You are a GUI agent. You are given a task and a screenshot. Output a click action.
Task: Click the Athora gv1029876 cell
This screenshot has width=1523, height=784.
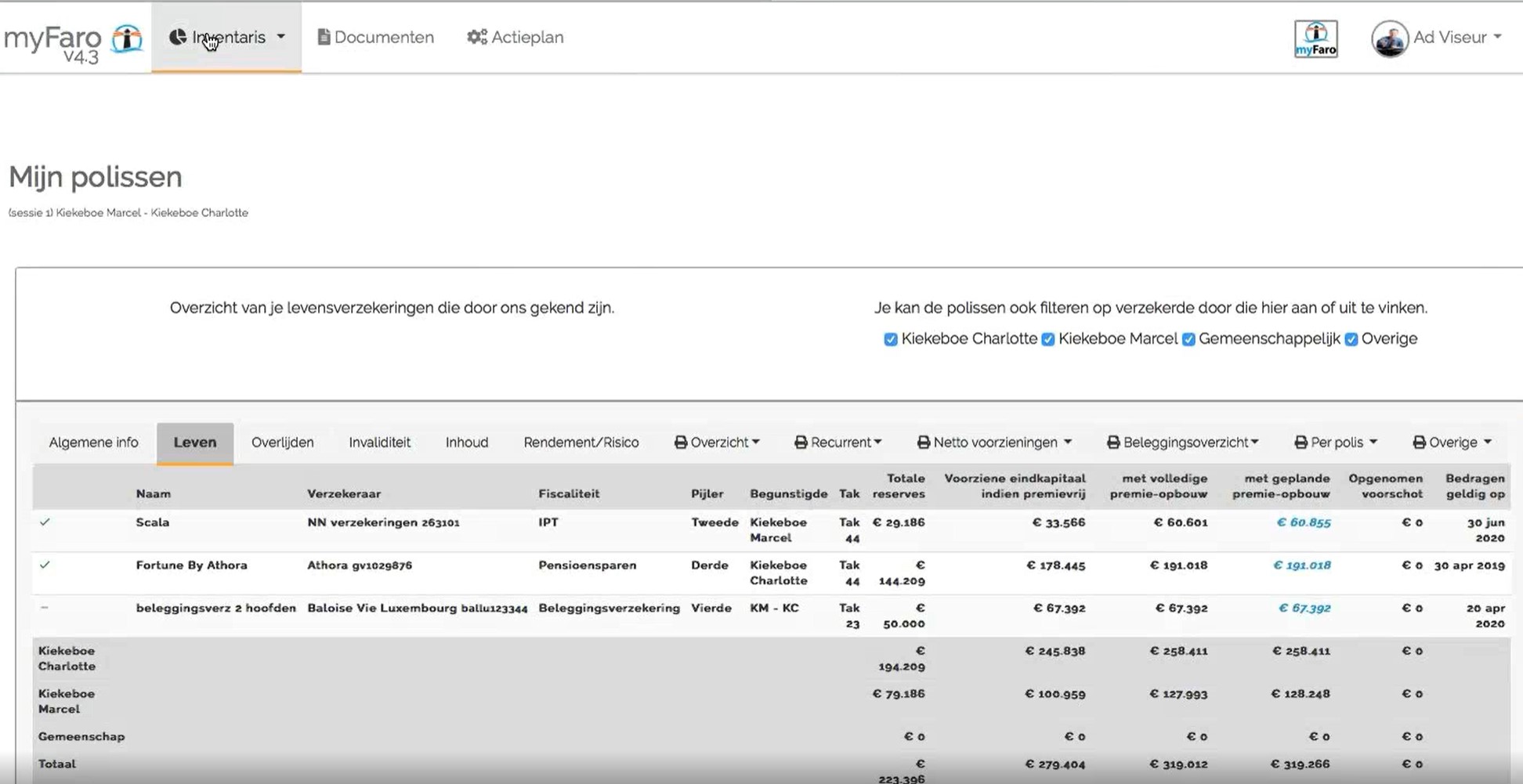(x=360, y=565)
